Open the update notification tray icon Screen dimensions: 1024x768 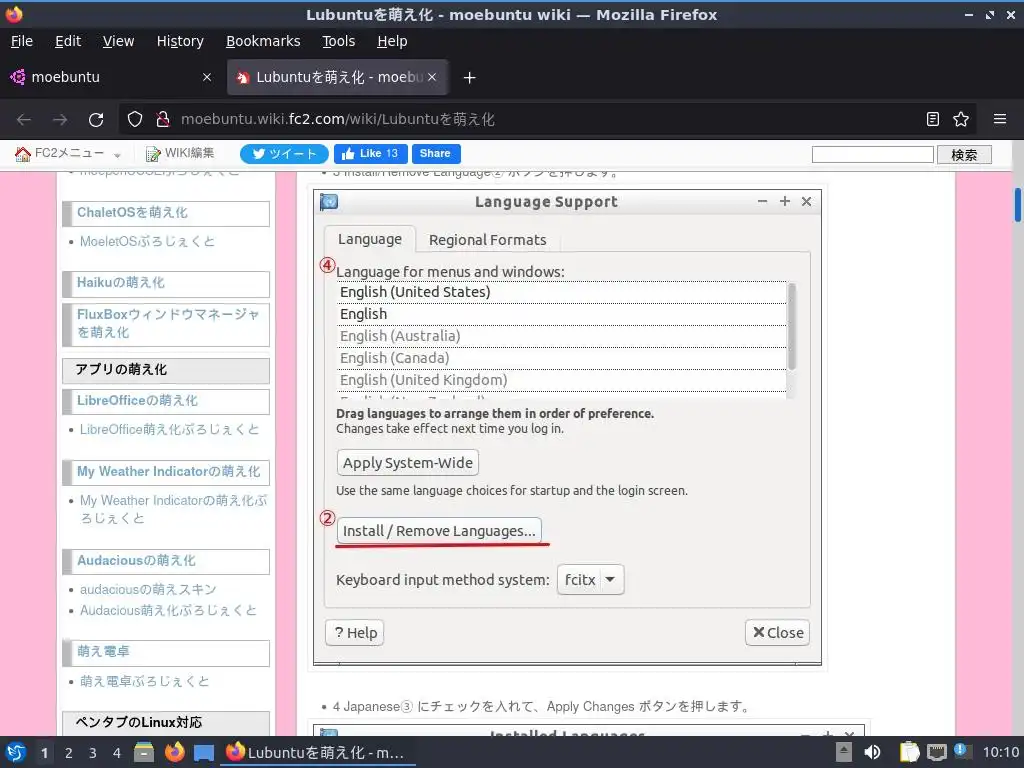962,750
